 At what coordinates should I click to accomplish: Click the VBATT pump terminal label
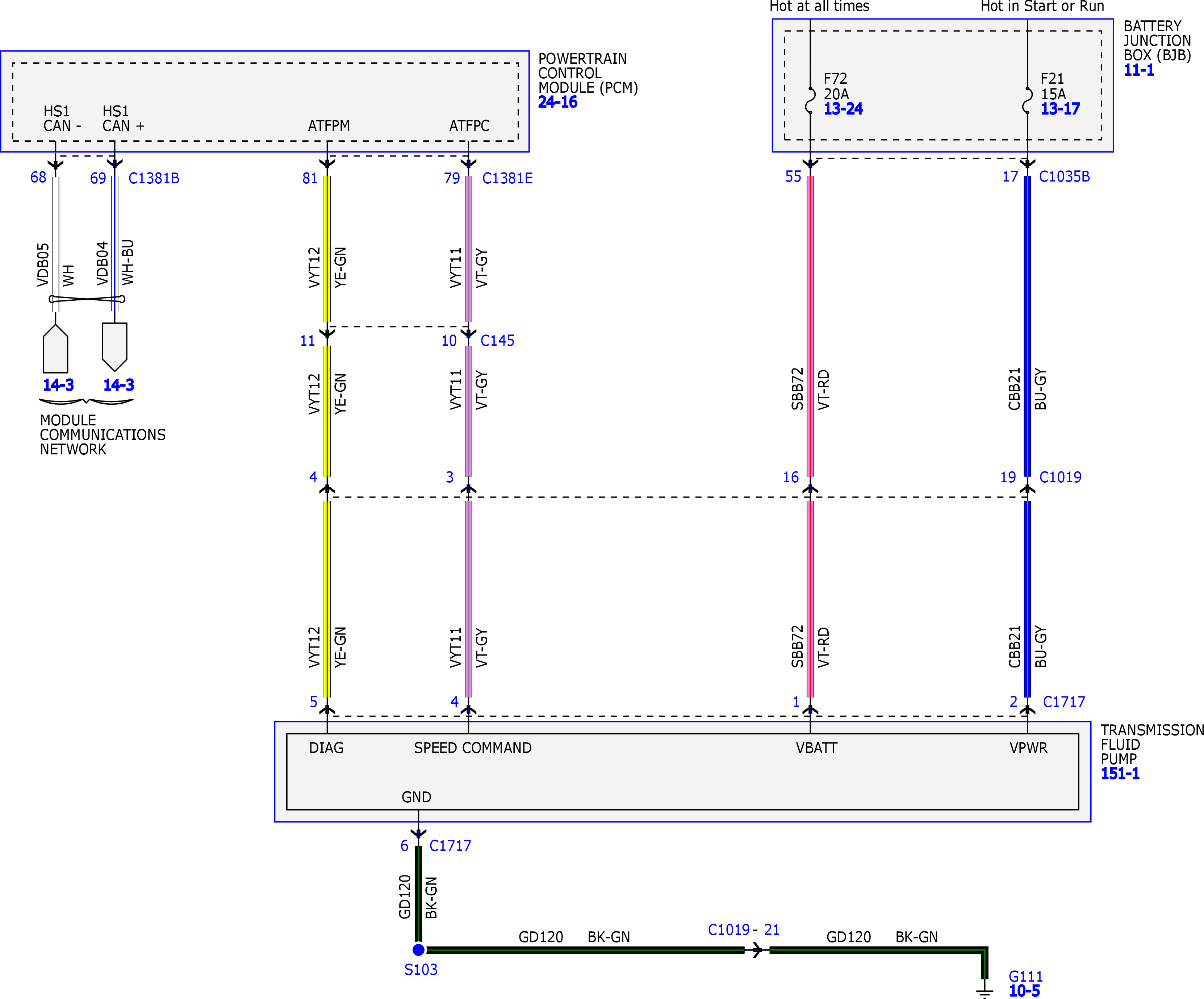coord(816,748)
